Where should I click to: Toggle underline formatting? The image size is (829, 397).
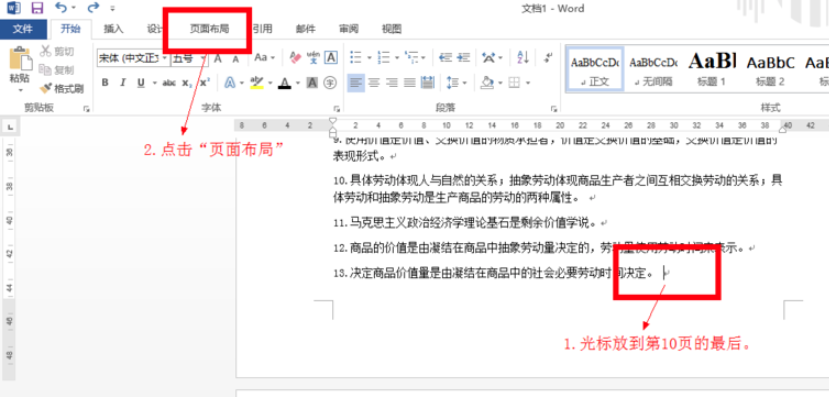coord(141,82)
